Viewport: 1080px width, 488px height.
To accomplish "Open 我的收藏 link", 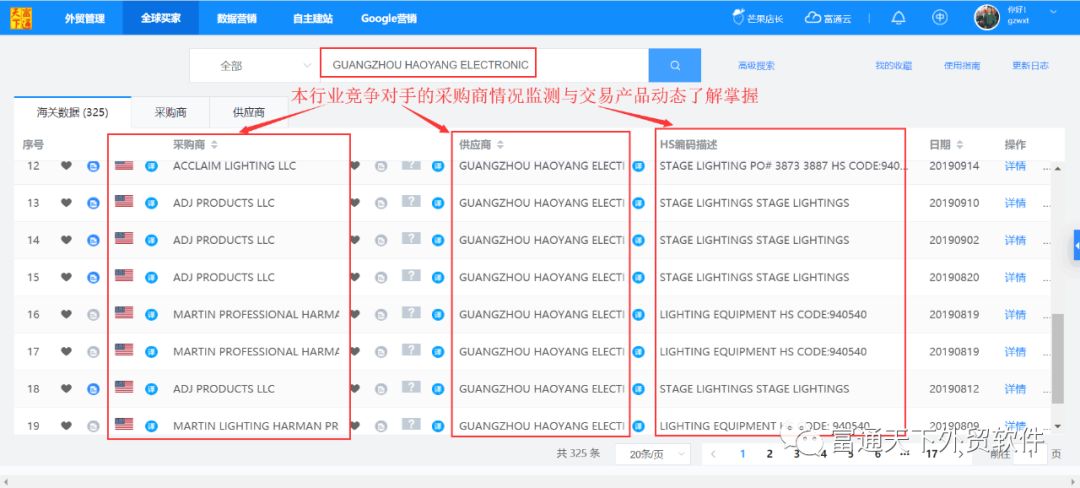I will tap(893, 66).
